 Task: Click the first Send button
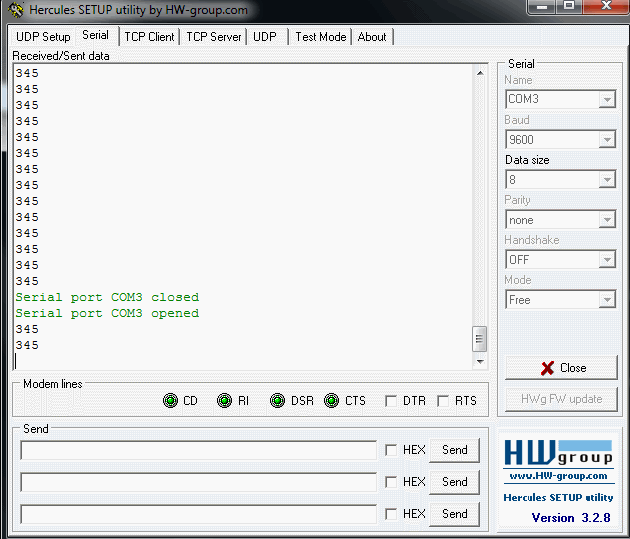coord(454,450)
